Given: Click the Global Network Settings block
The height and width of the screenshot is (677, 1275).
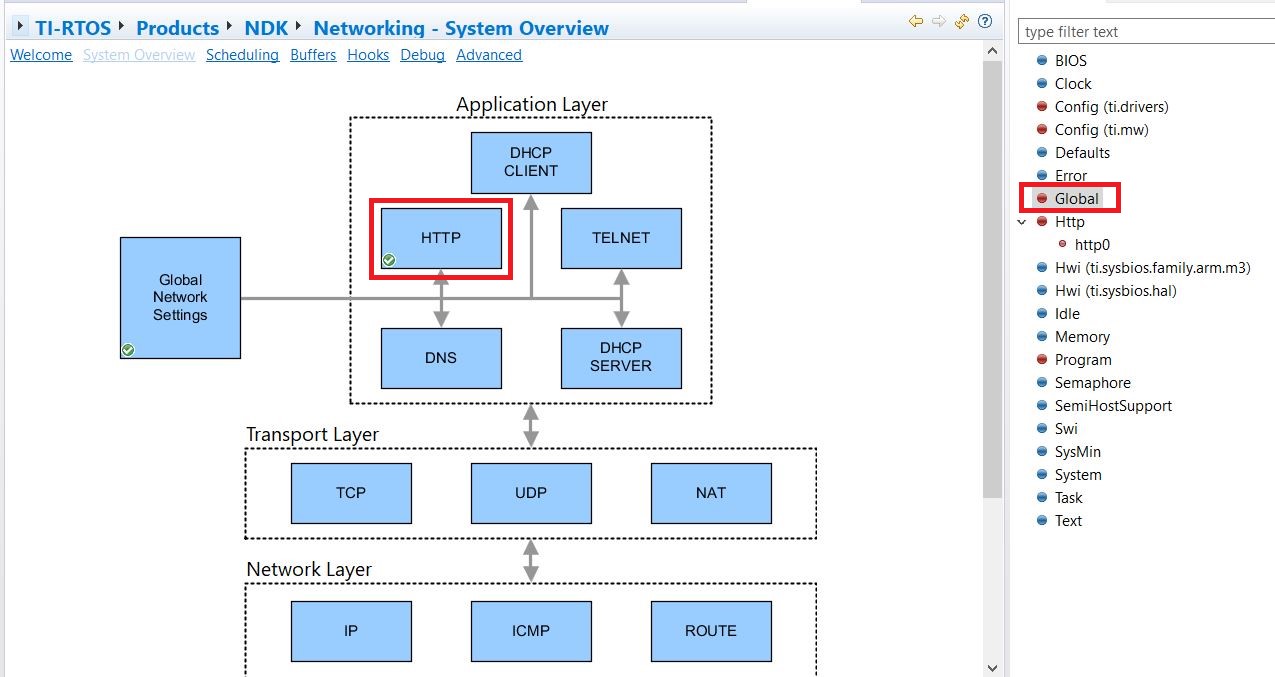Looking at the screenshot, I should point(180,297).
